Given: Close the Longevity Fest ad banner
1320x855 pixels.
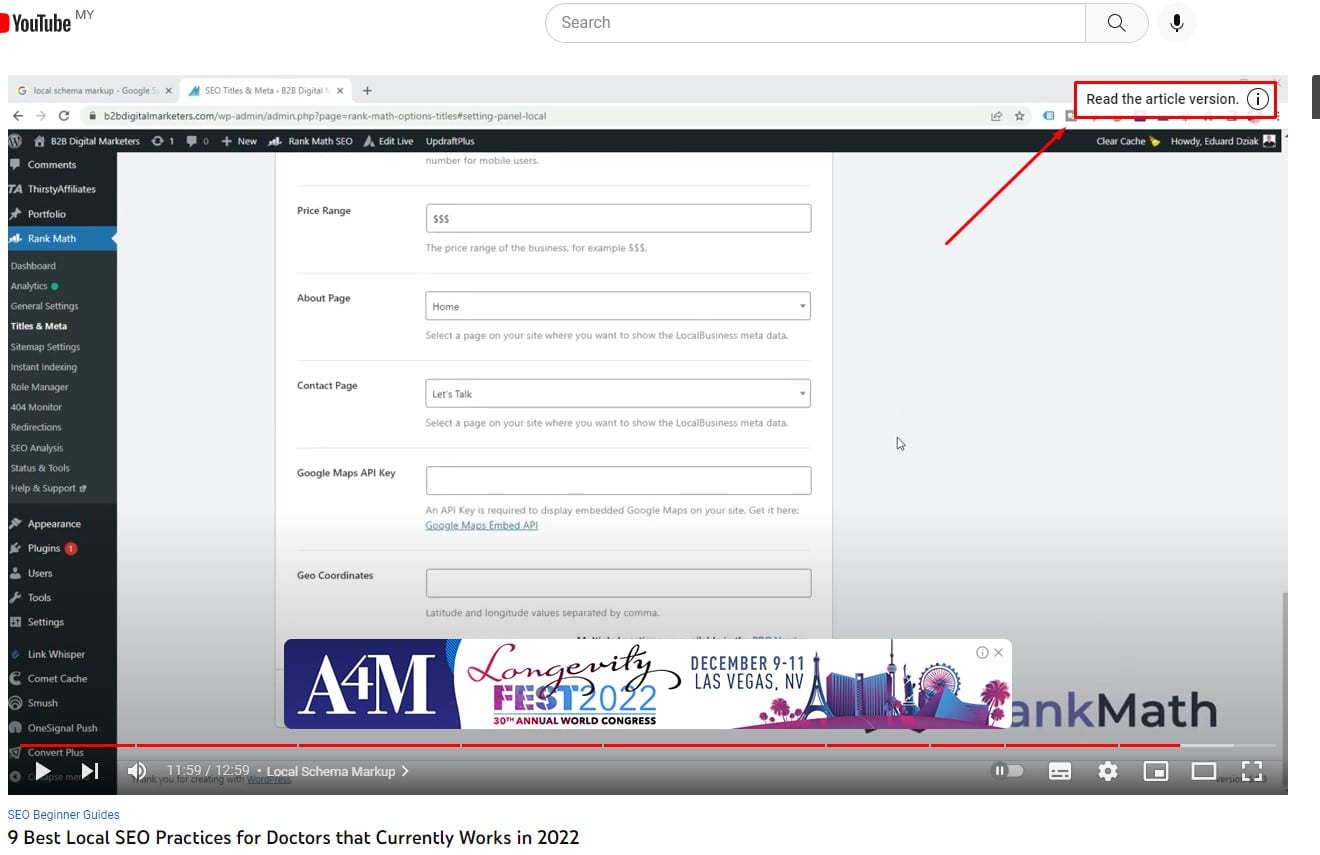Looking at the screenshot, I should coord(998,652).
